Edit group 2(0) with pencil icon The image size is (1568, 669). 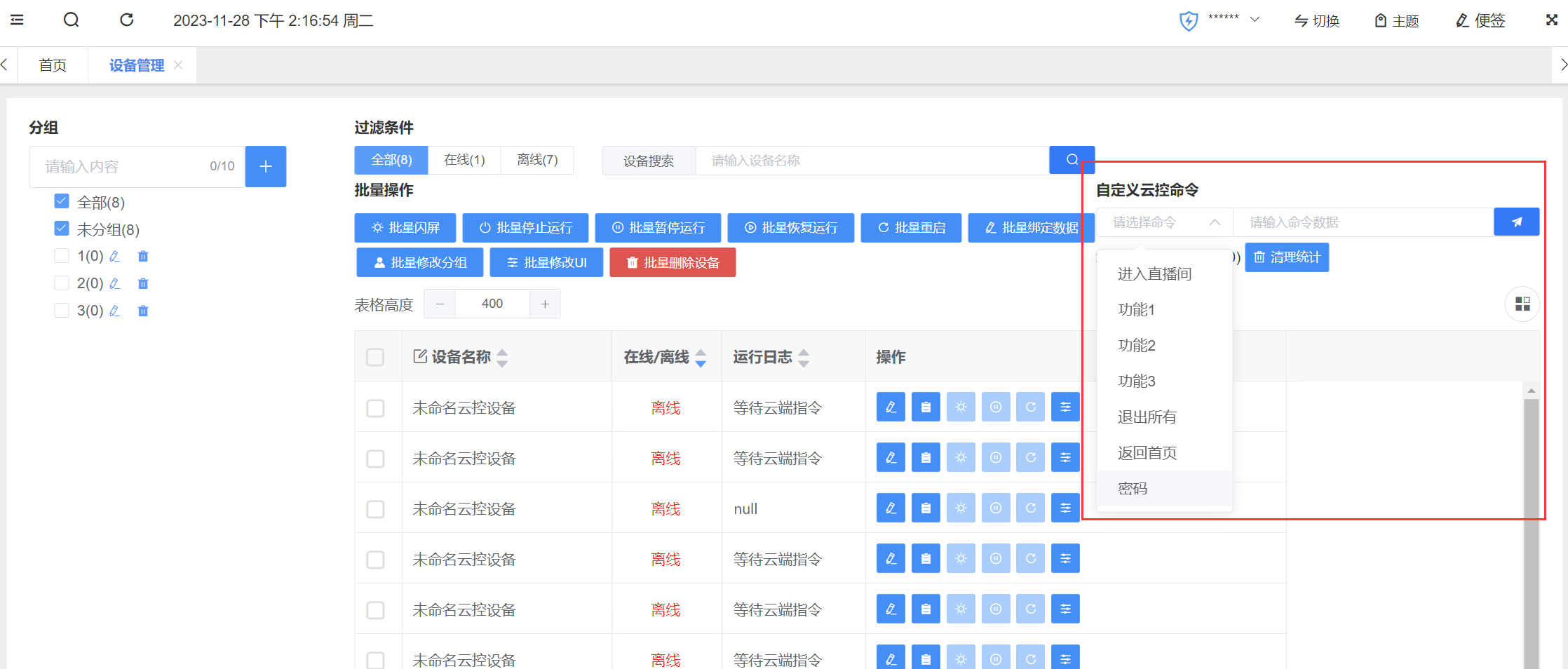point(115,284)
